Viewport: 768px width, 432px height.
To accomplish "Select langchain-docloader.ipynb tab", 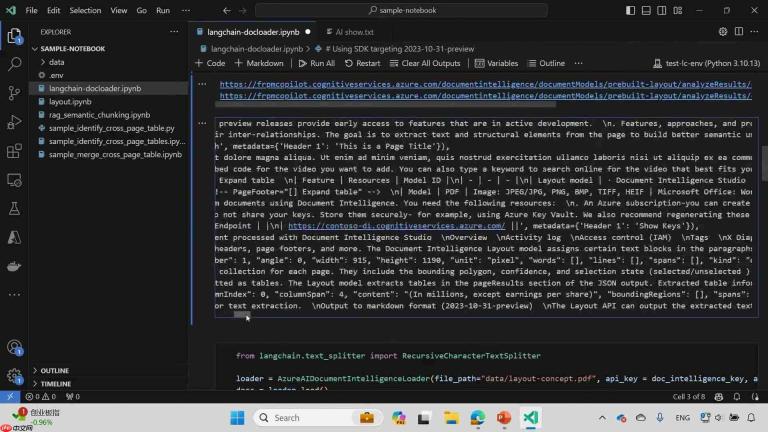I will click(253, 32).
